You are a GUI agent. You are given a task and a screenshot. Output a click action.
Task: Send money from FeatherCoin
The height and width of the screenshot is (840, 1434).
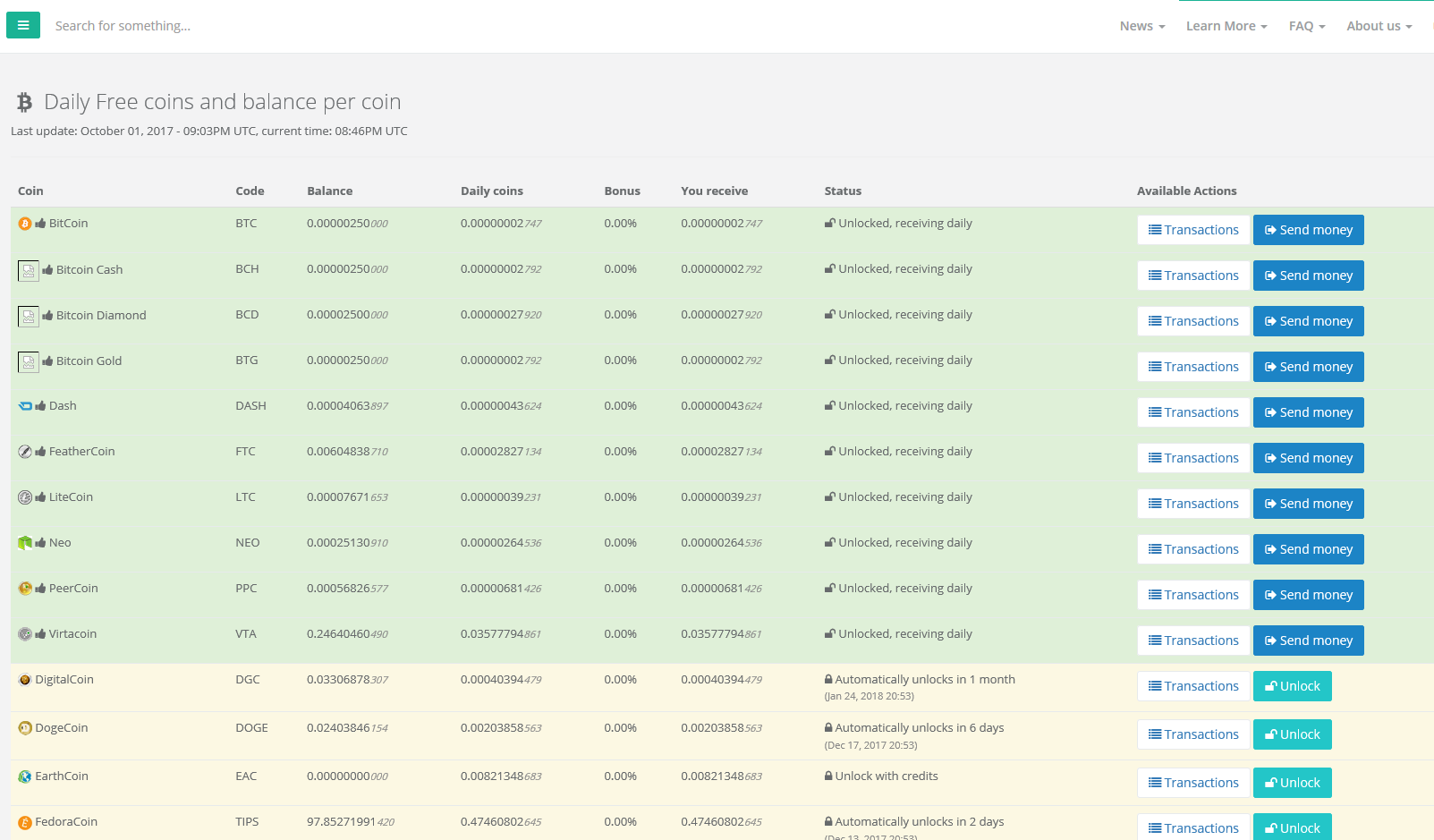[x=1308, y=458]
